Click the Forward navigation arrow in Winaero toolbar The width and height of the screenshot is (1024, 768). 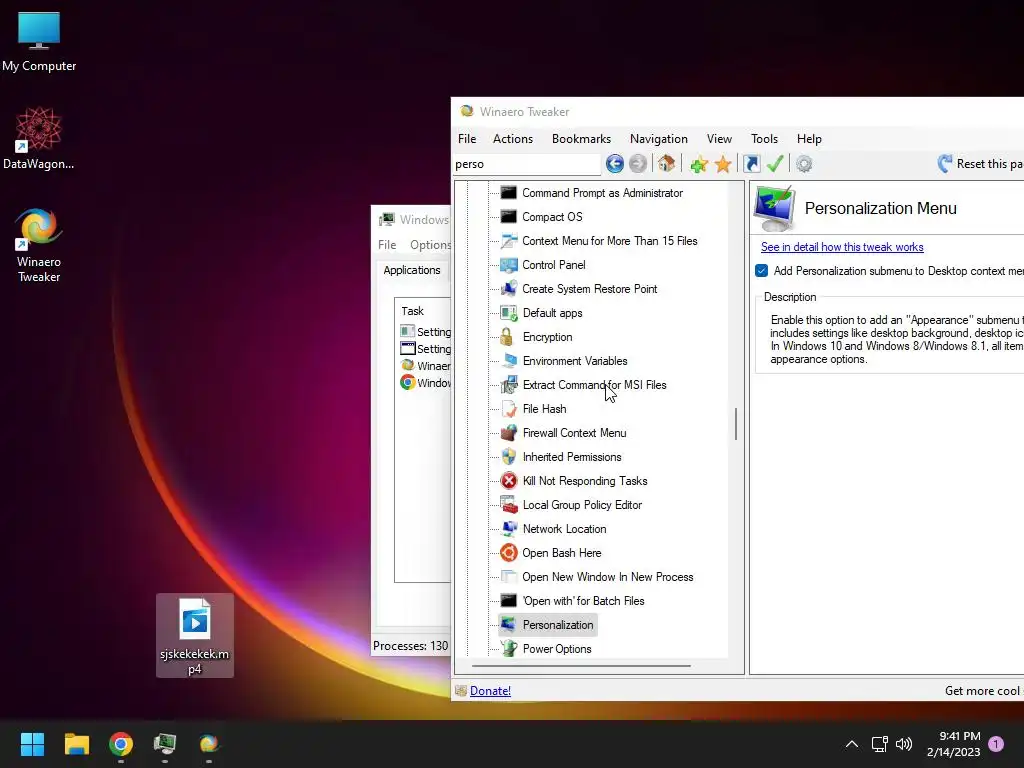coord(638,163)
